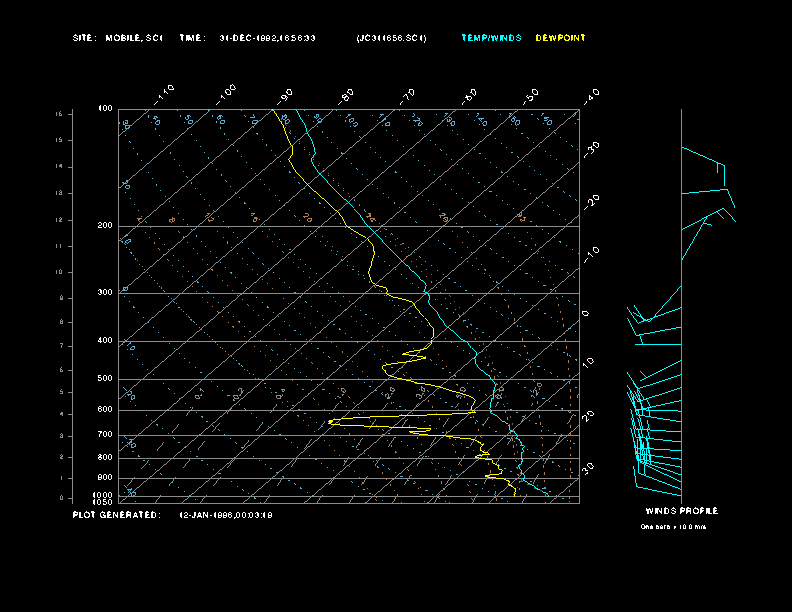Click the cyan "TEMP/WINDS" legend label
This screenshot has height=612, width=792.
click(x=491, y=38)
